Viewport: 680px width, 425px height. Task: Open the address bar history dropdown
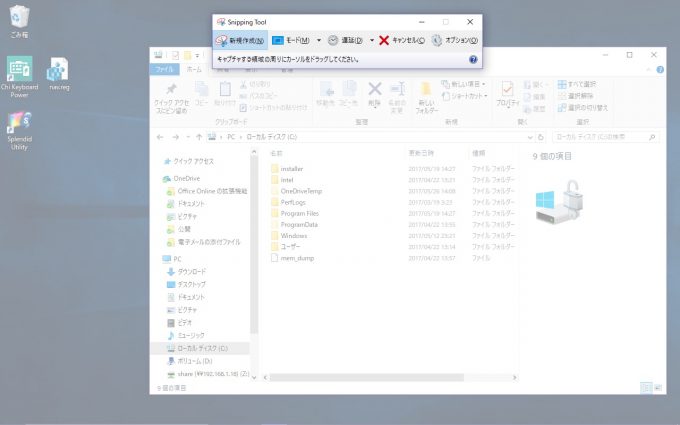[x=530, y=137]
